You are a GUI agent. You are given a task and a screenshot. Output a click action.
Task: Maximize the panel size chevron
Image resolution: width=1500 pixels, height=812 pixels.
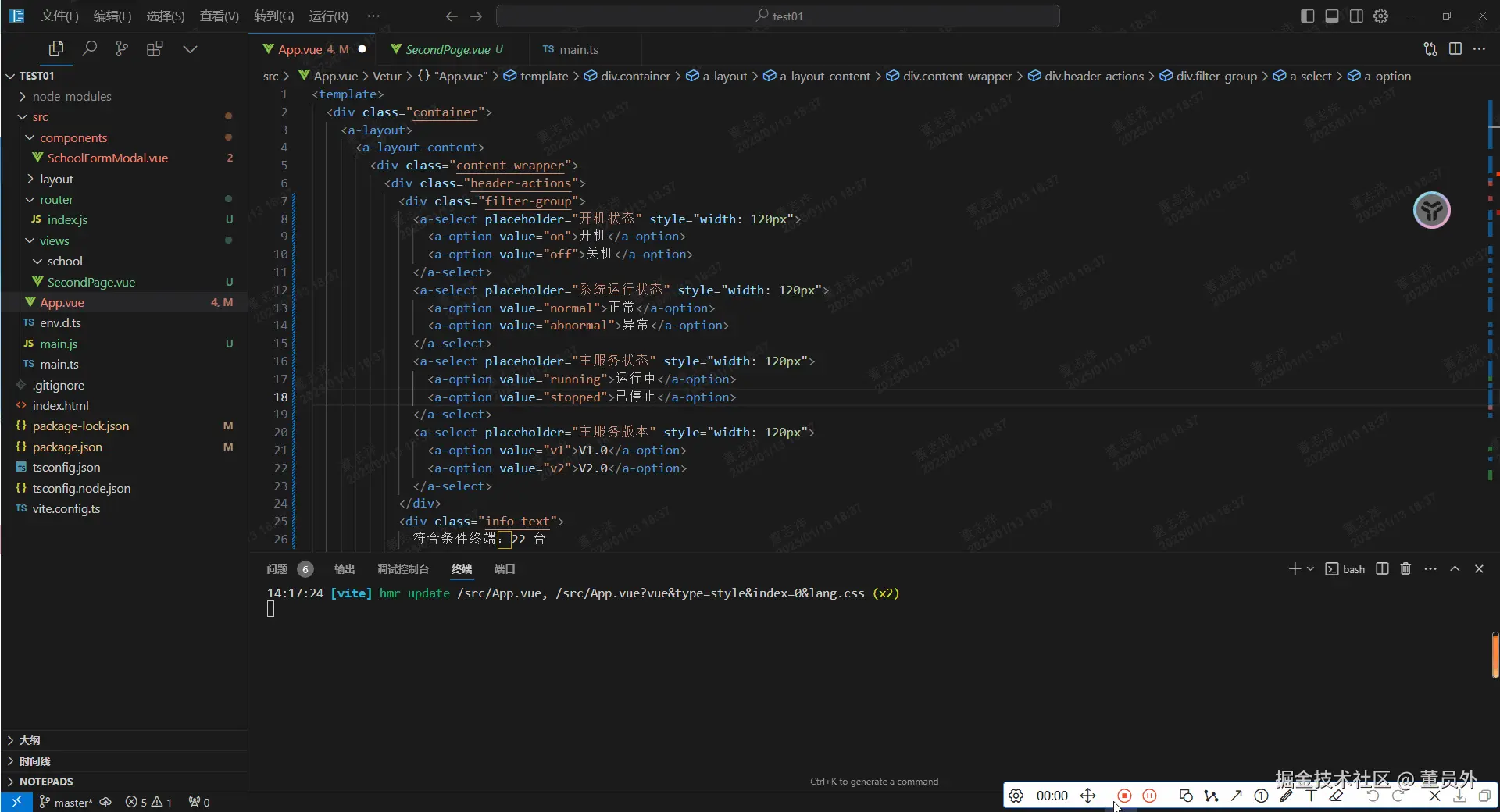point(1455,568)
